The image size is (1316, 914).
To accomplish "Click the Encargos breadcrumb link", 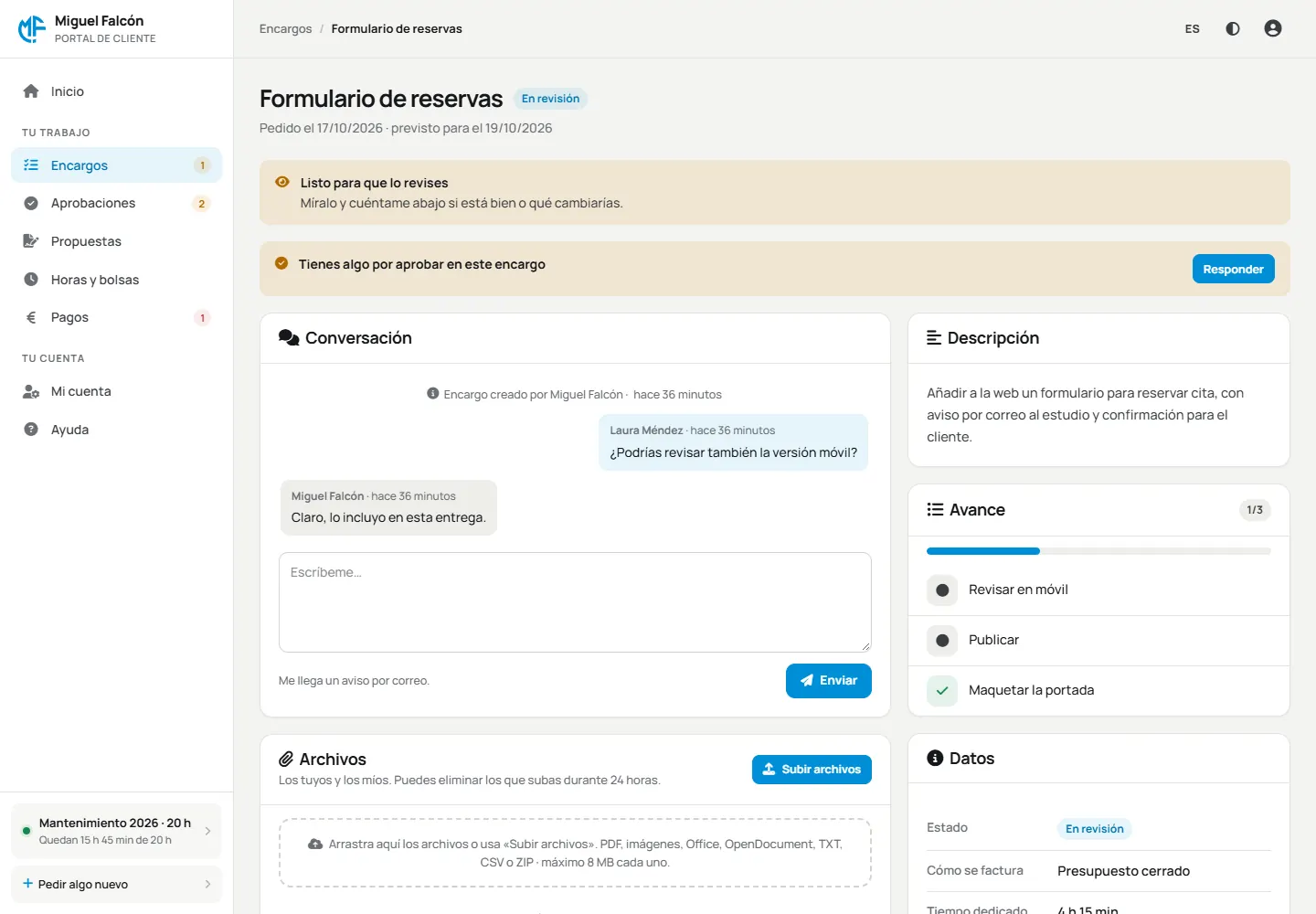I will (285, 29).
